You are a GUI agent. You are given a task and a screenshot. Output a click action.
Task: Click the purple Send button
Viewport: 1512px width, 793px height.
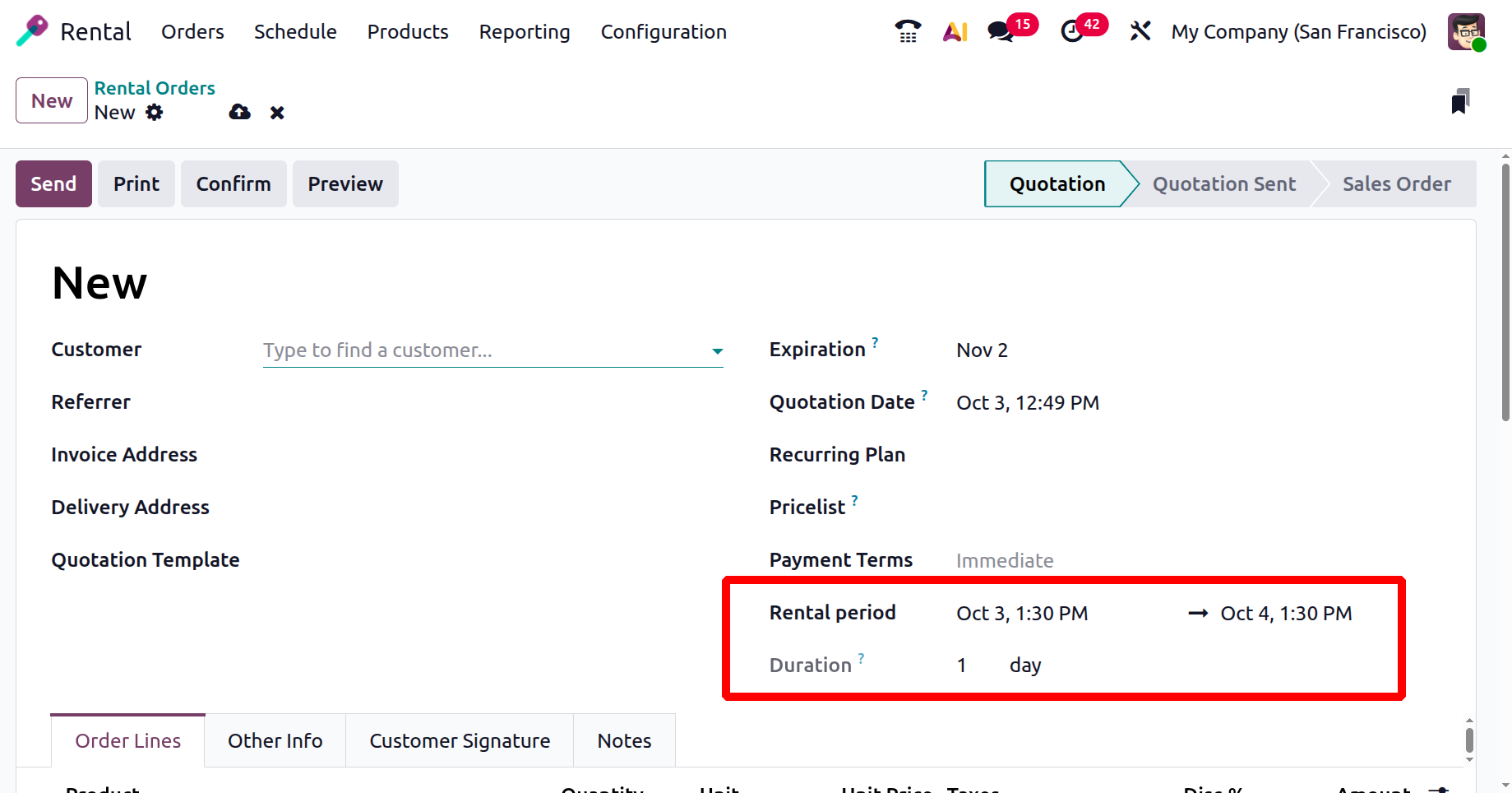(53, 184)
